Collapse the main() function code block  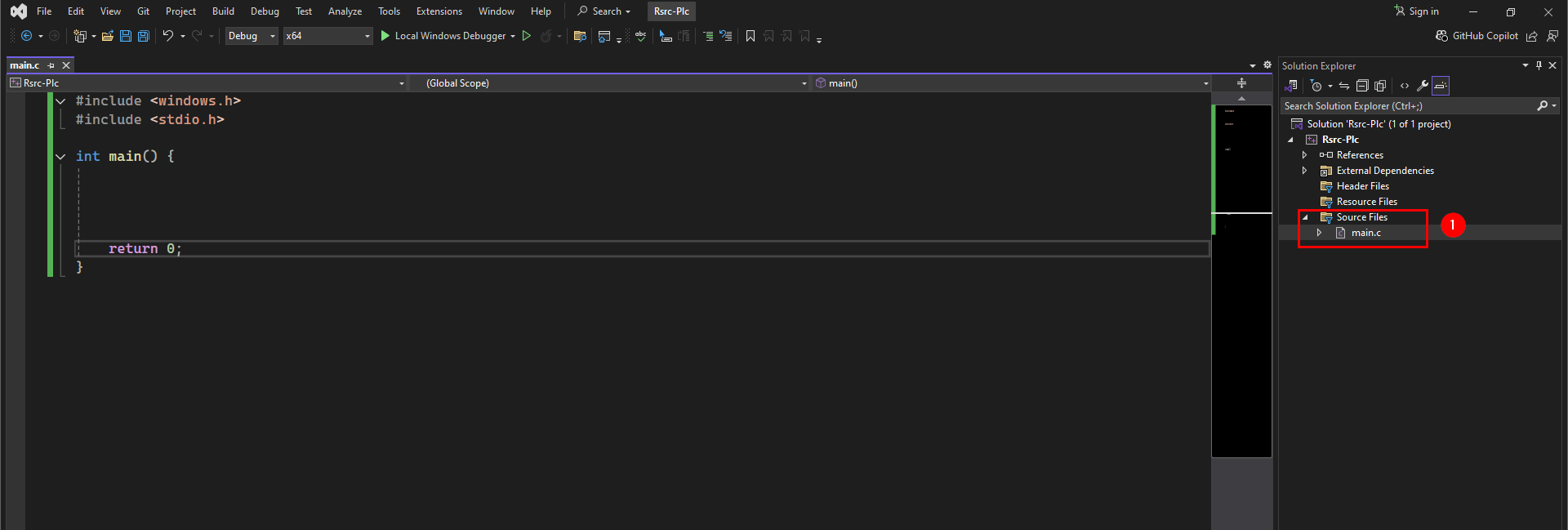pos(60,157)
